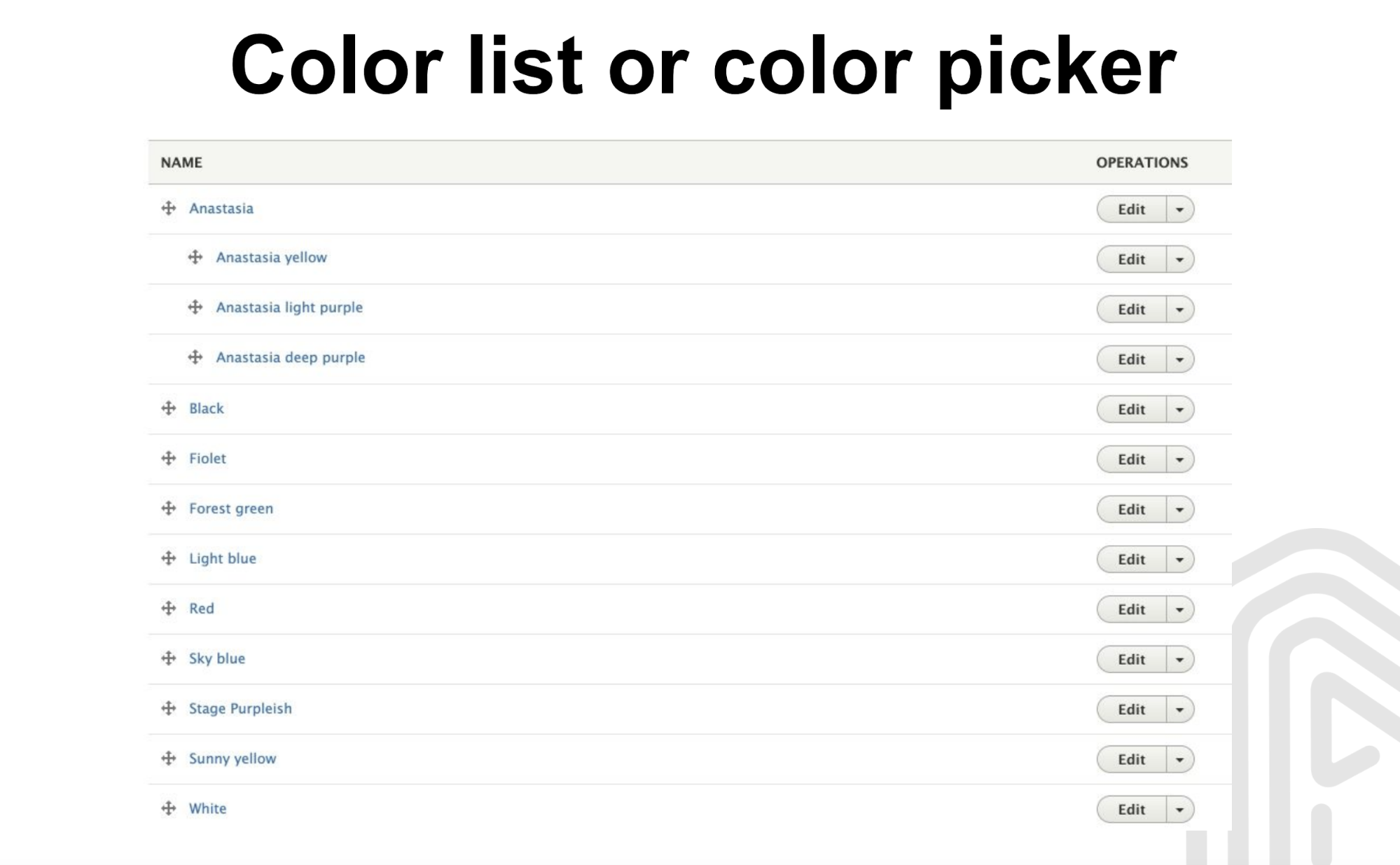Screen dimensions: 1400x865
Task: Open the Anastasia deep purple link
Action: click(291, 357)
